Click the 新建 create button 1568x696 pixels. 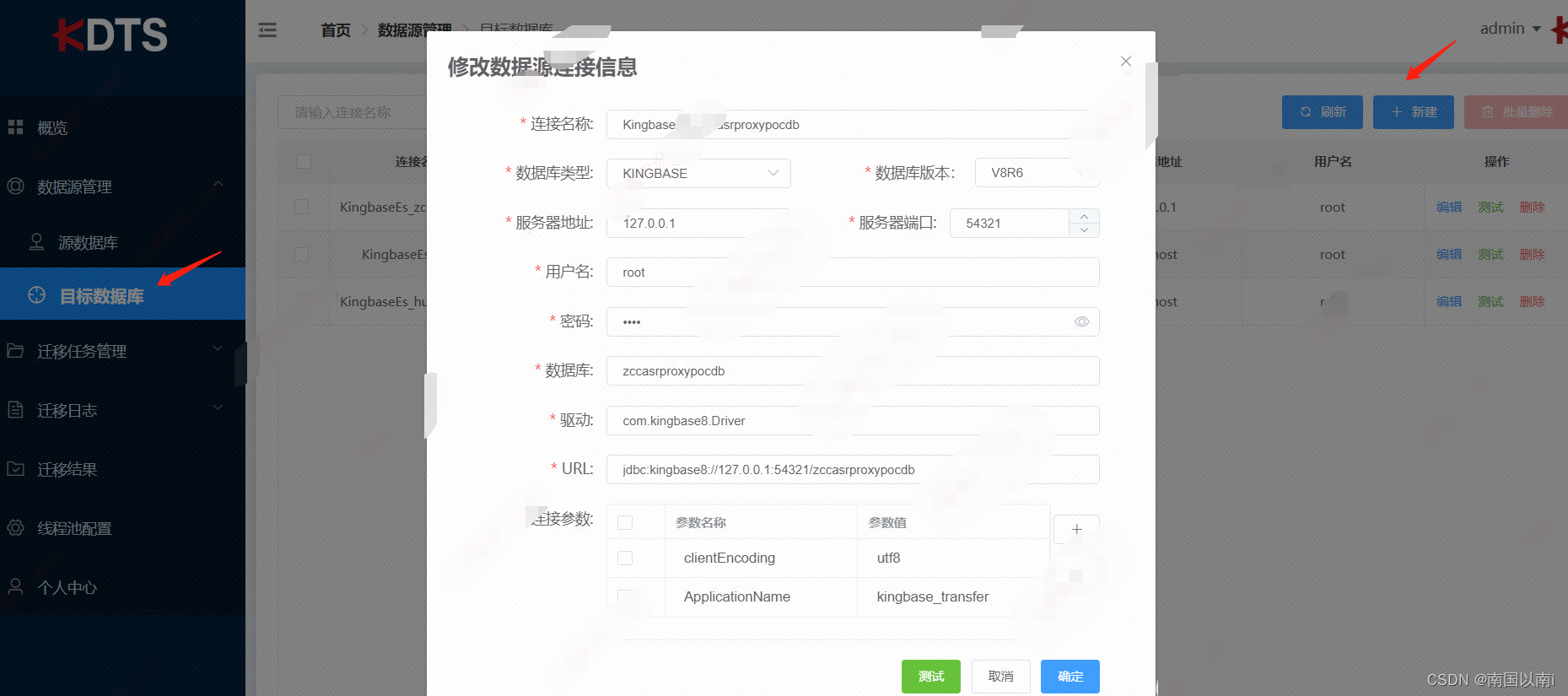click(x=1413, y=112)
